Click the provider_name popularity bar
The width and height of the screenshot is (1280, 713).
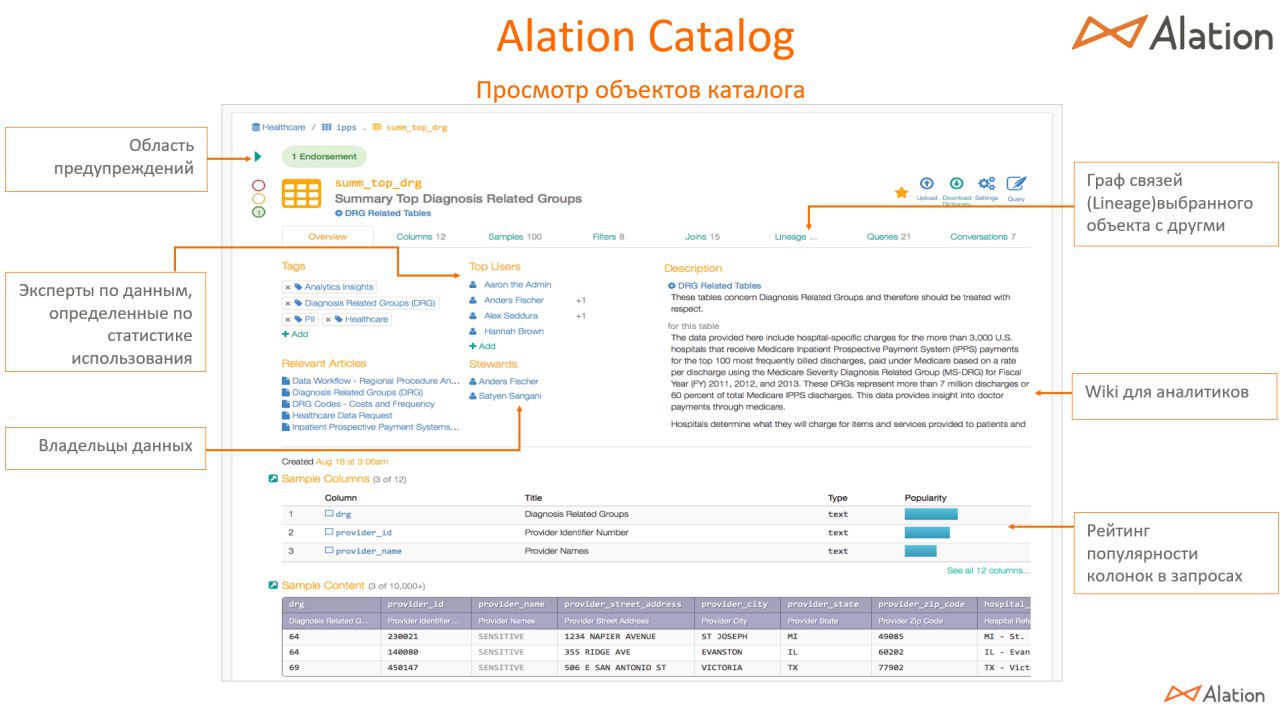[921, 551]
